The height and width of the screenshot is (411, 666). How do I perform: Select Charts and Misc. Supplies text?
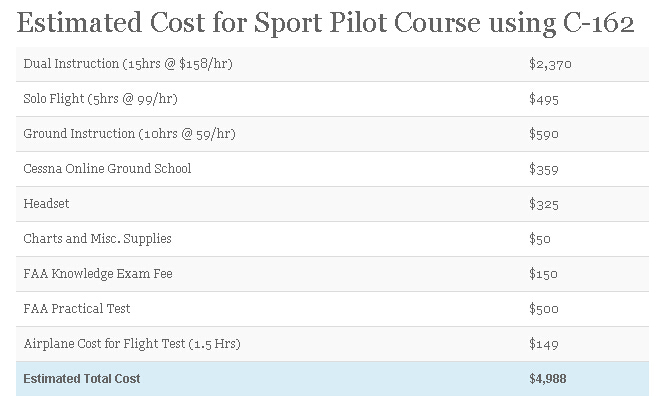(97, 239)
